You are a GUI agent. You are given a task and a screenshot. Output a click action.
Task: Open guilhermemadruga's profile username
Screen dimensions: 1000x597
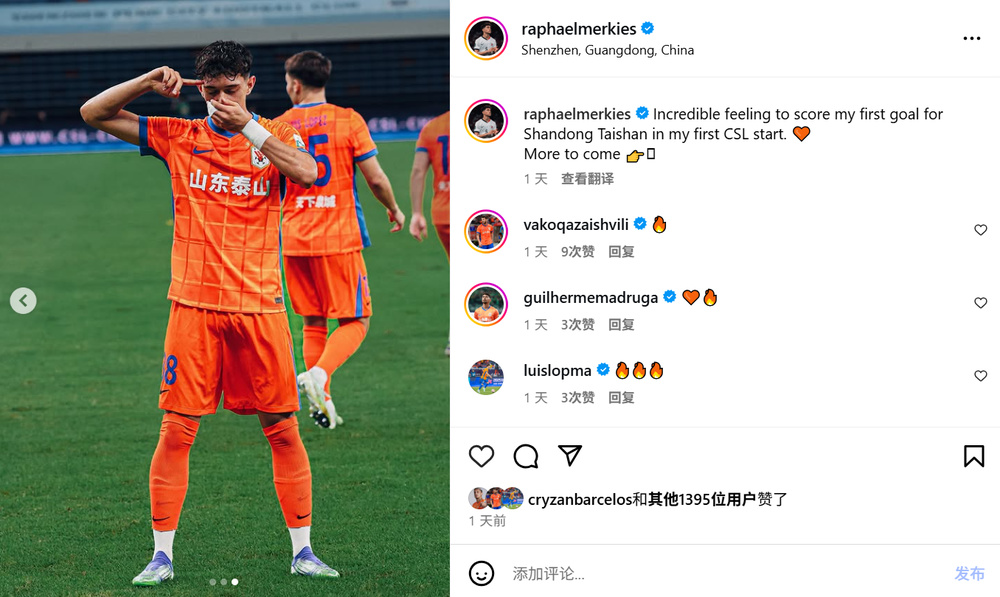point(590,298)
